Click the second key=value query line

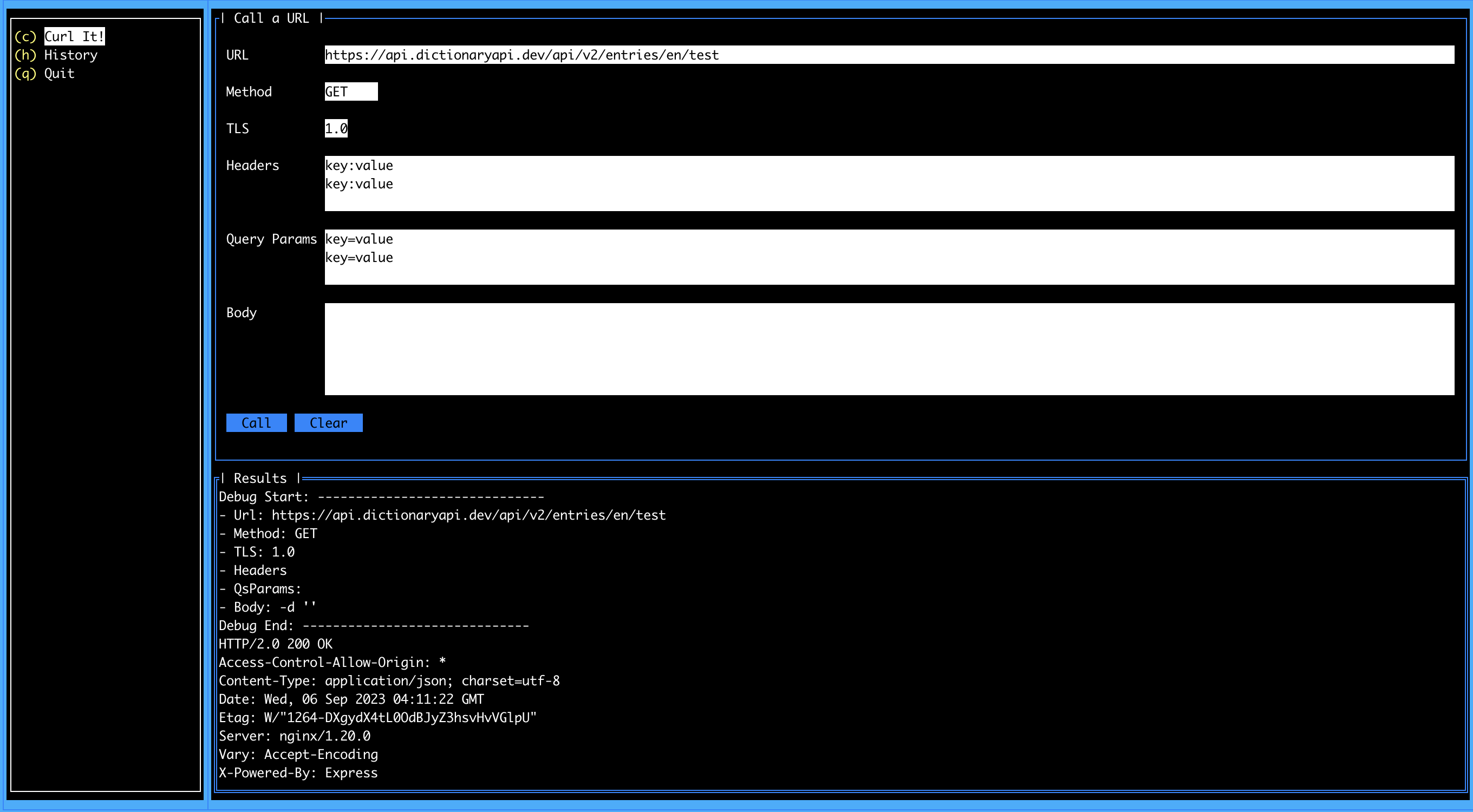pos(359,258)
